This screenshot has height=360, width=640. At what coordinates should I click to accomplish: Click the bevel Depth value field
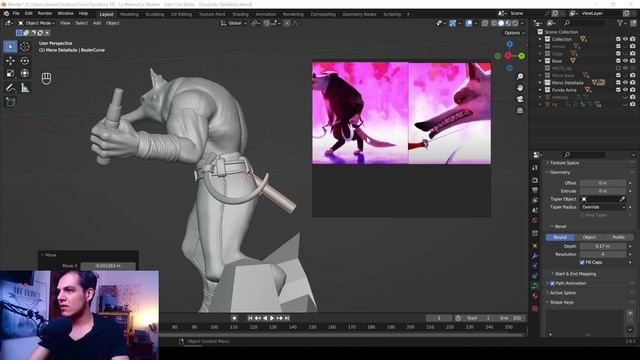[x=603, y=247]
